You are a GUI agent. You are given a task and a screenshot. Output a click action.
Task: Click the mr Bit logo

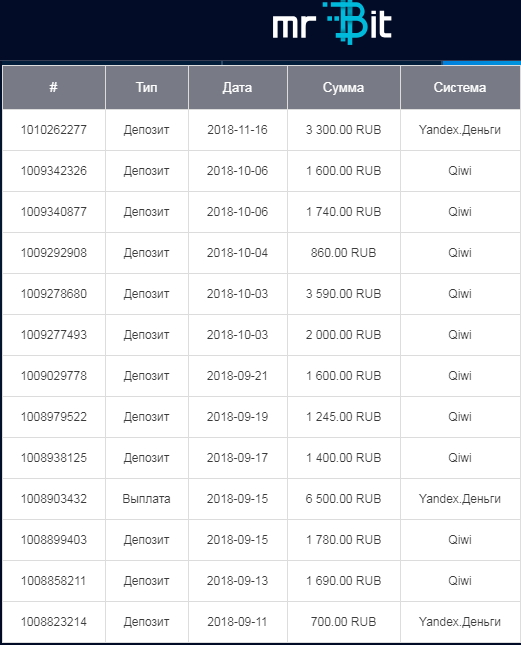pos(332,23)
